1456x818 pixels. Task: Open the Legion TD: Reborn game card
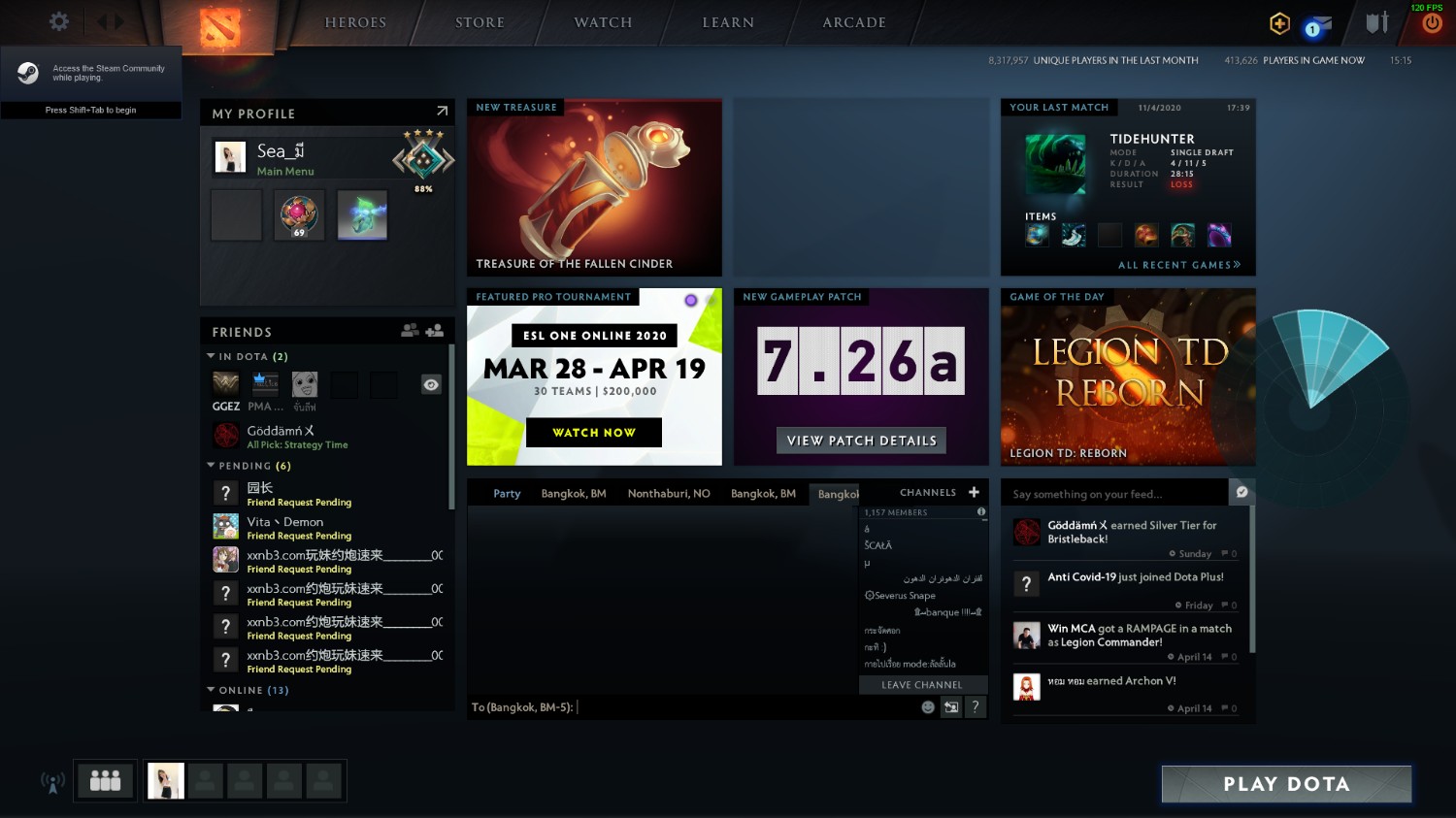1128,376
